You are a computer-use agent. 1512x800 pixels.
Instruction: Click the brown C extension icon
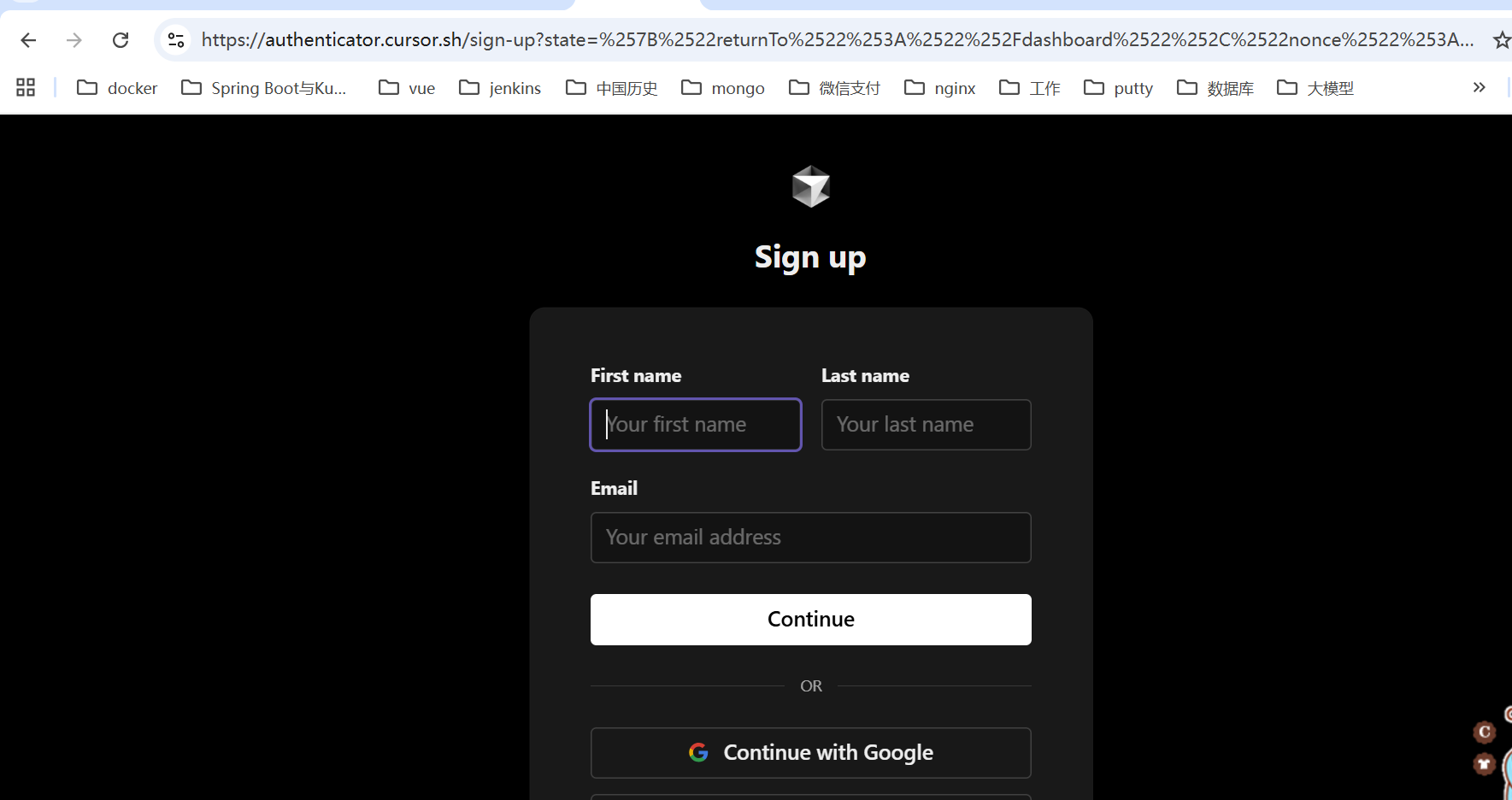[x=1485, y=732]
